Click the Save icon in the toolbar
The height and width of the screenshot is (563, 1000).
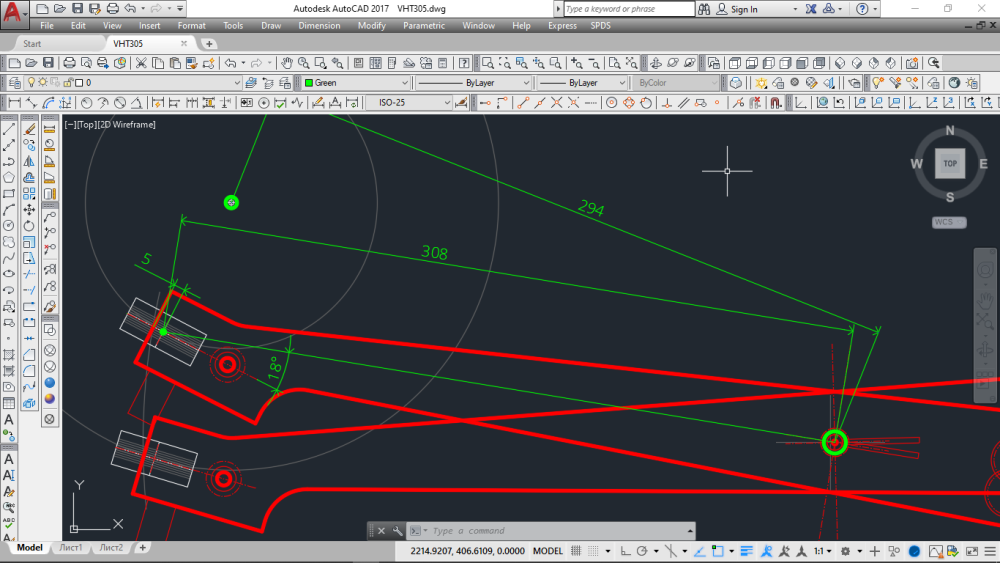click(48, 63)
